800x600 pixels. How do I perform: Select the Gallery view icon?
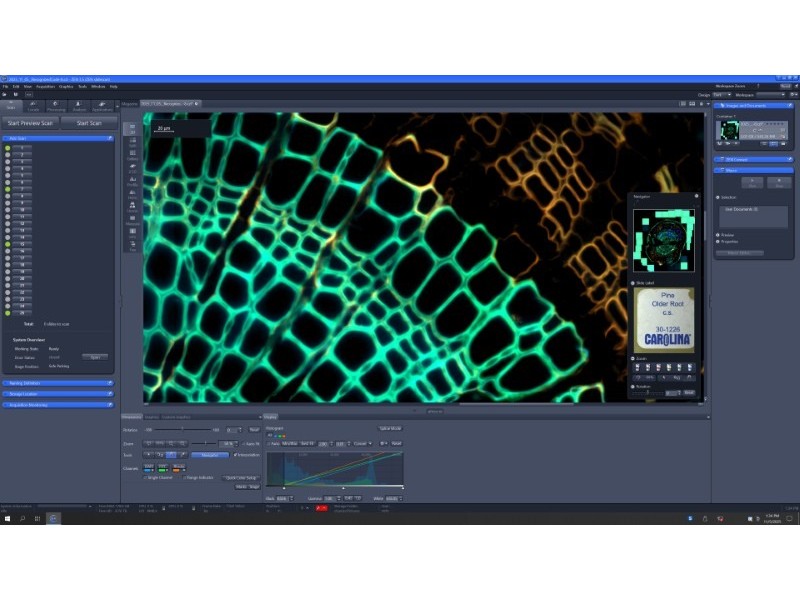click(132, 155)
